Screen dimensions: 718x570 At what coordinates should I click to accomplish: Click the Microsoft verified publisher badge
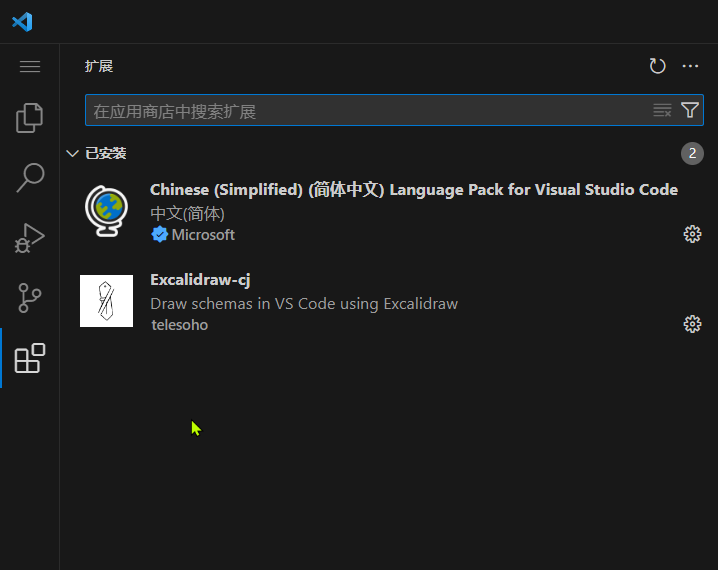(159, 234)
